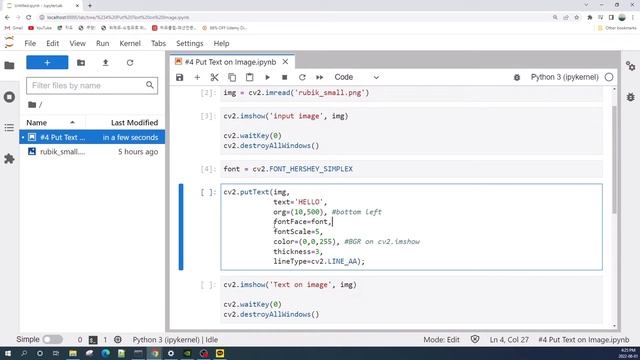
Task: Open the right sidebar debugger panel
Action: [x=631, y=97]
